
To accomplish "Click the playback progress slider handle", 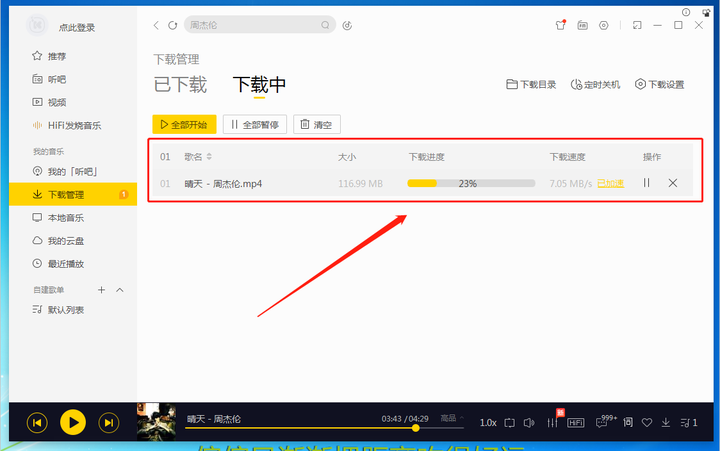I will click(416, 428).
